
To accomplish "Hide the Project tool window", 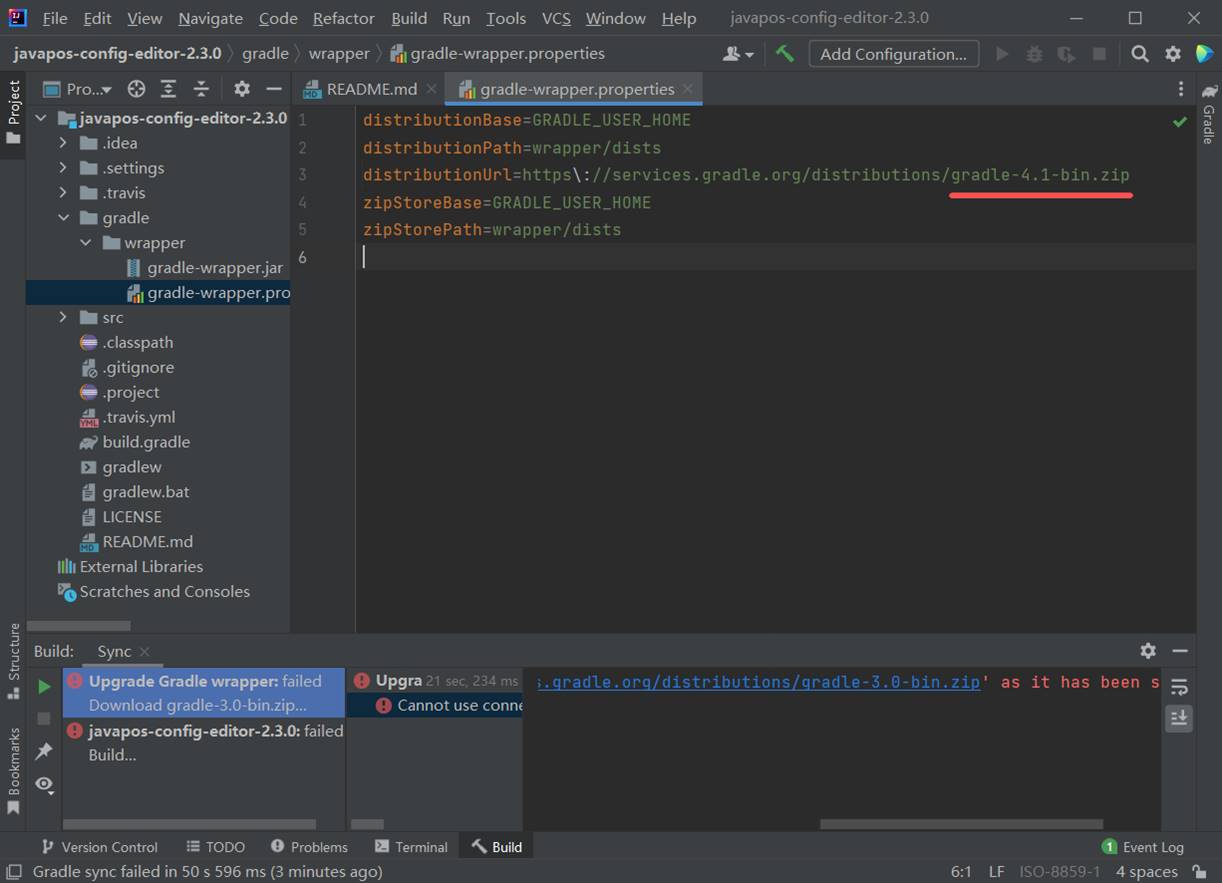I will coord(273,89).
